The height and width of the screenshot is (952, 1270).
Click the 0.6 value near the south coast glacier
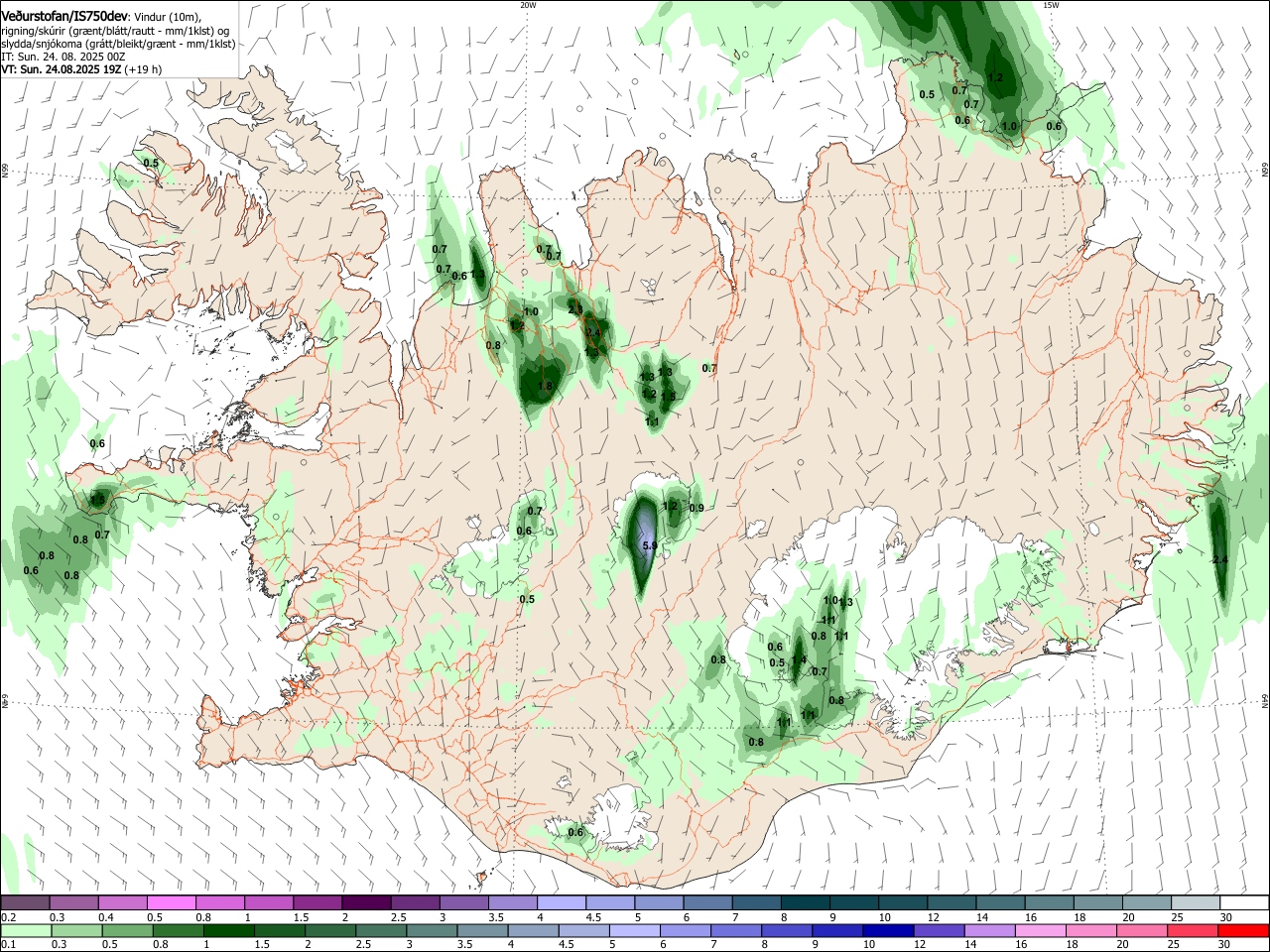(575, 832)
